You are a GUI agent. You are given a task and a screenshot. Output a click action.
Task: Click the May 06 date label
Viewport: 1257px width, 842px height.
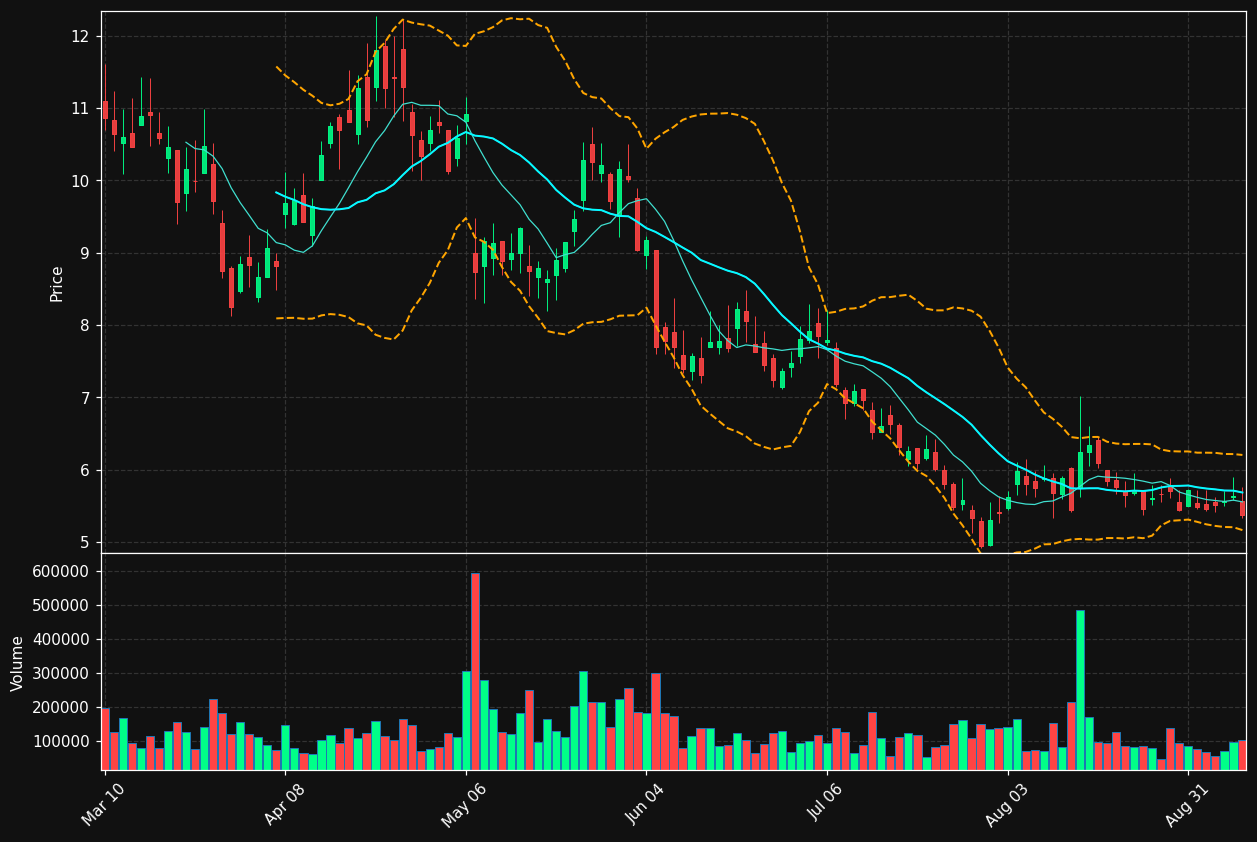point(464,805)
